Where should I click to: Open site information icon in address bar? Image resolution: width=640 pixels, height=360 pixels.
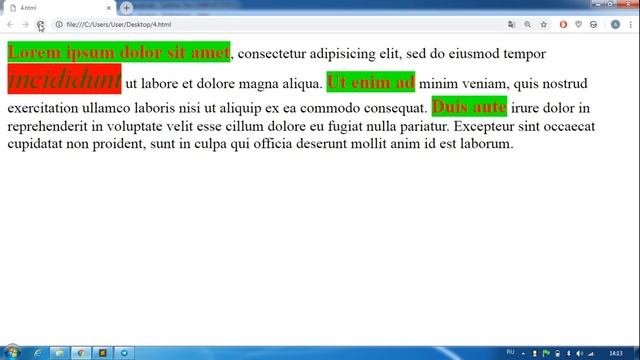[59, 24]
